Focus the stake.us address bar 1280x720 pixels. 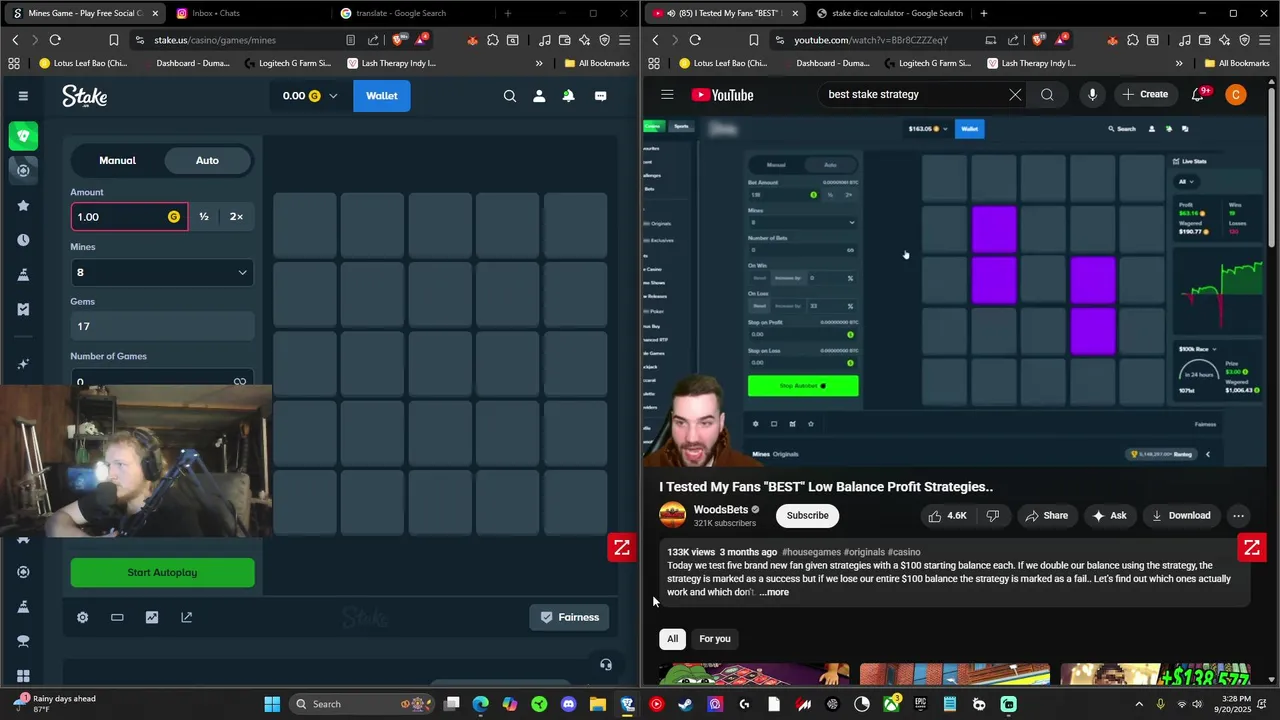(240, 40)
